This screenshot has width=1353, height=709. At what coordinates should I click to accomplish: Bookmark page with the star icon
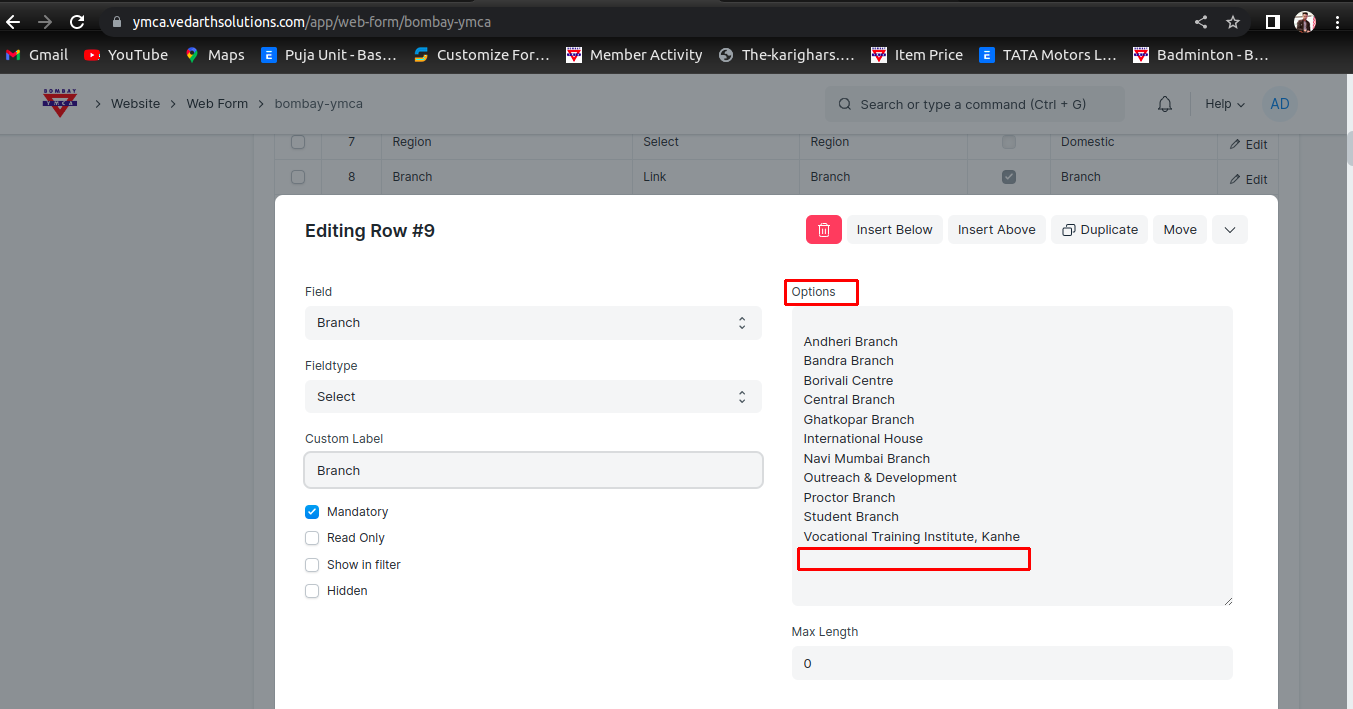click(x=1233, y=21)
